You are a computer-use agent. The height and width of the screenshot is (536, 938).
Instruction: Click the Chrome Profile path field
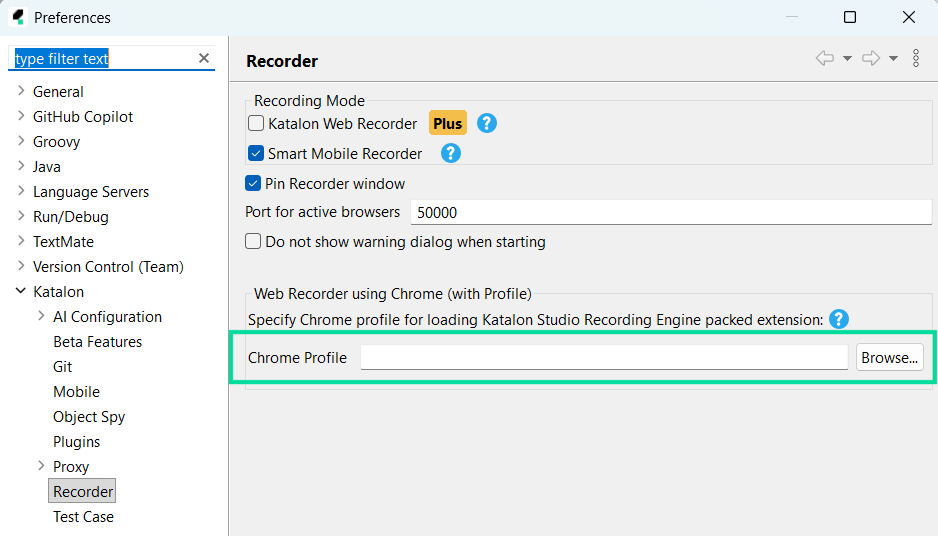(x=604, y=357)
